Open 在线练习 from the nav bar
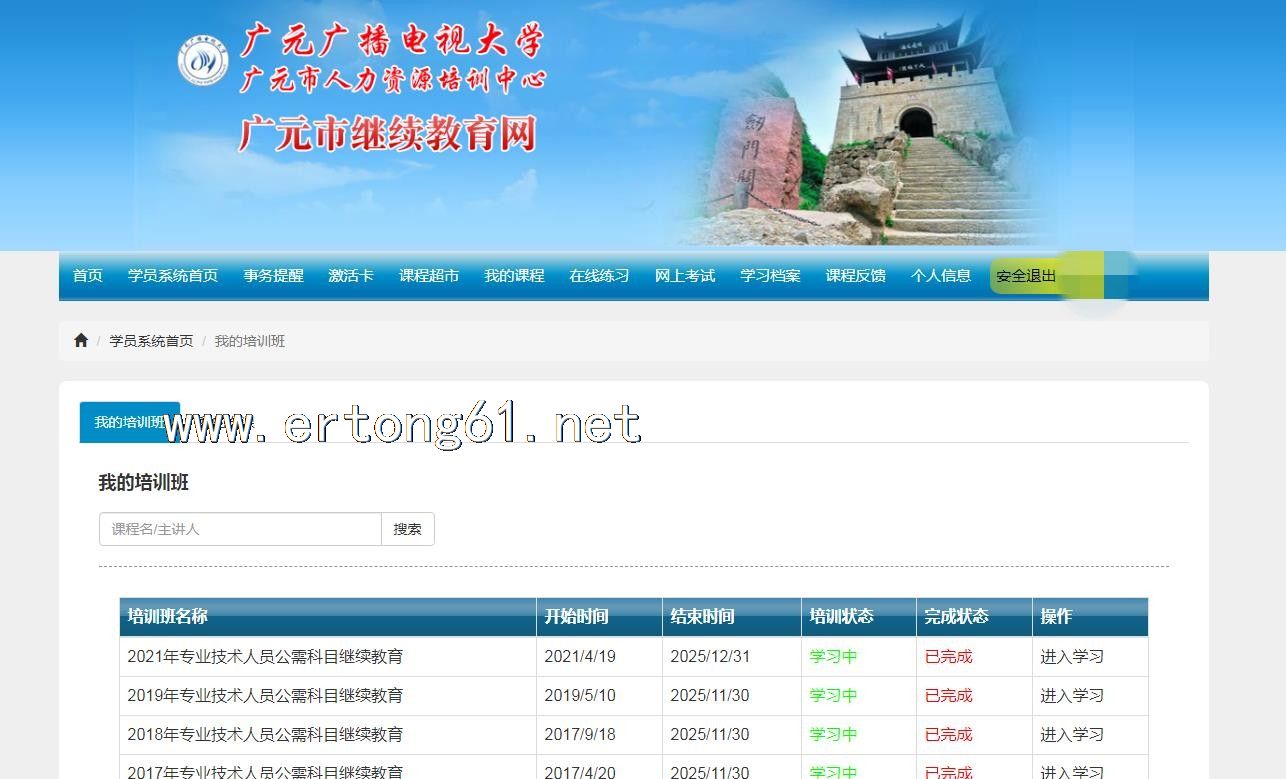1286x779 pixels. tap(599, 276)
